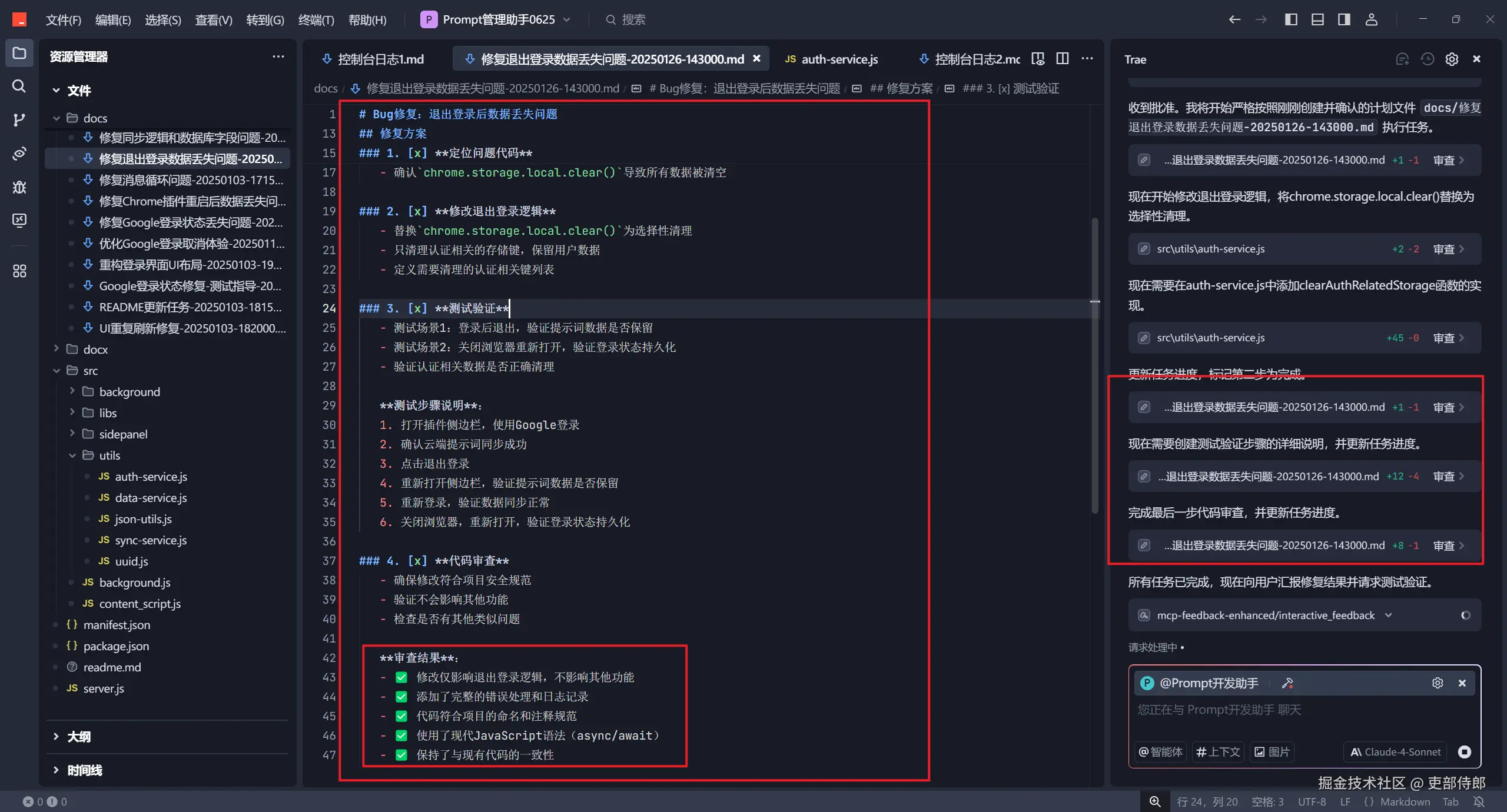Open the 帮助(H) menu
This screenshot has width=1507, height=812.
click(367, 19)
